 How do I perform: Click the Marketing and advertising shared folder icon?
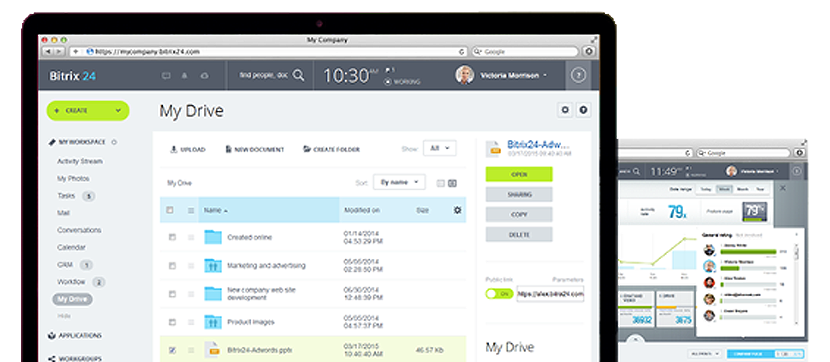point(213,265)
